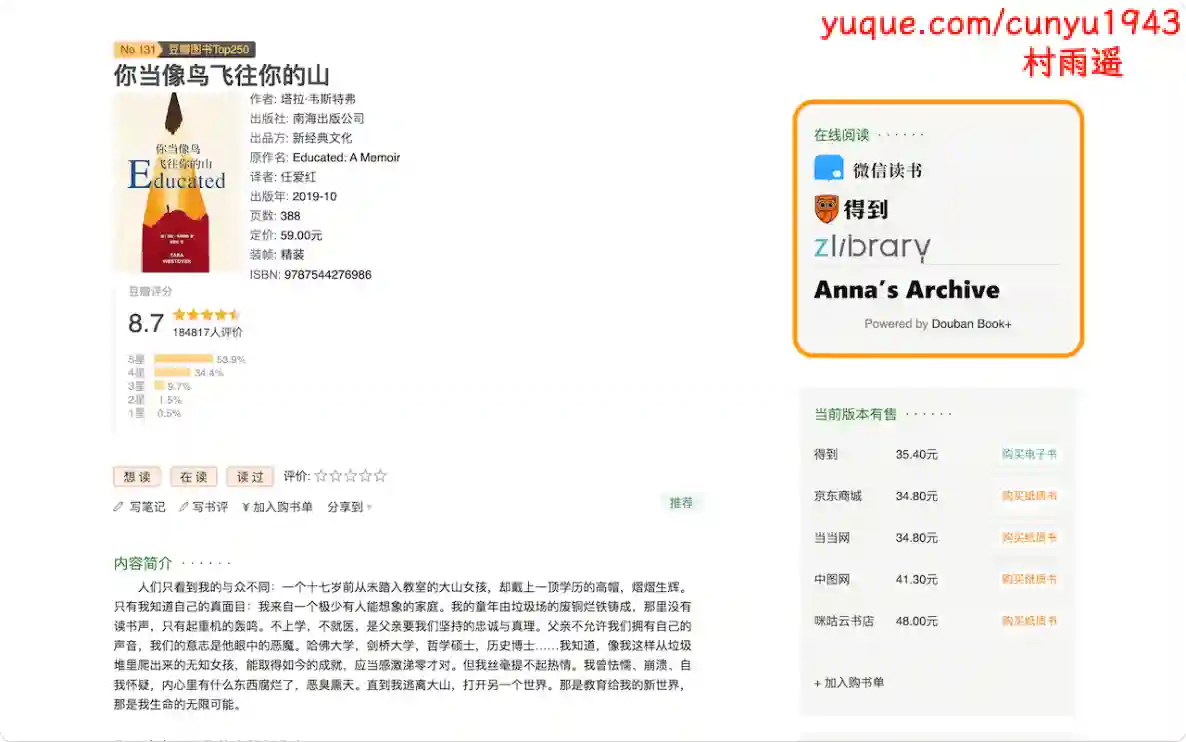The image size is (1186, 742).
Task: Click pencil icon beside 写笔记
Action: (x=119, y=507)
